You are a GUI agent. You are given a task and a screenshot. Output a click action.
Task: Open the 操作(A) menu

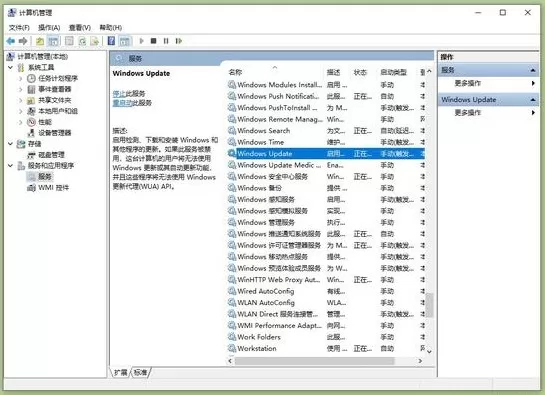(x=49, y=27)
